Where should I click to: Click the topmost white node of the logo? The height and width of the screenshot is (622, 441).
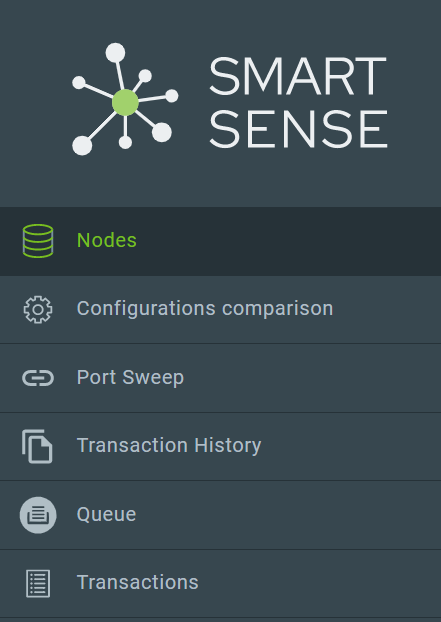(115, 52)
